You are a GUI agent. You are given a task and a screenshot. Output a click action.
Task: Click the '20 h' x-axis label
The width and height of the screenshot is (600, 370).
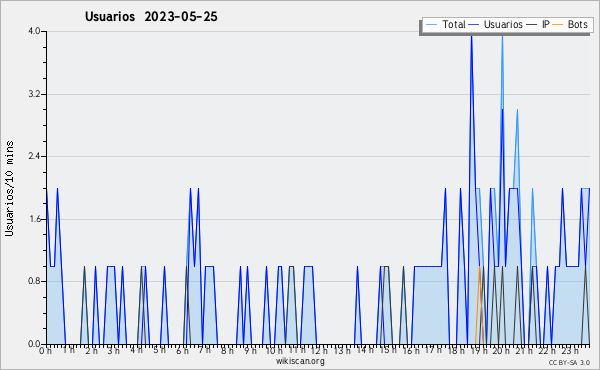pyautogui.click(x=501, y=351)
